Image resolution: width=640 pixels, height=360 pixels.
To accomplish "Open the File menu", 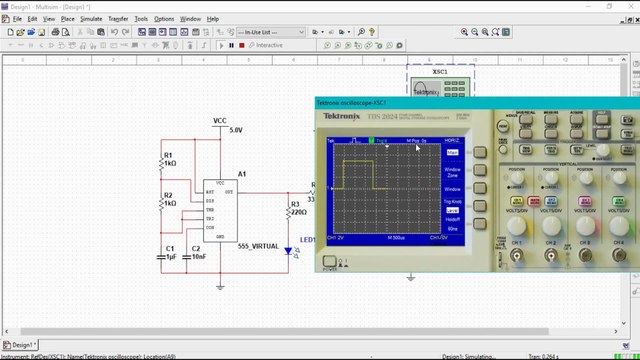I will (x=17, y=19).
